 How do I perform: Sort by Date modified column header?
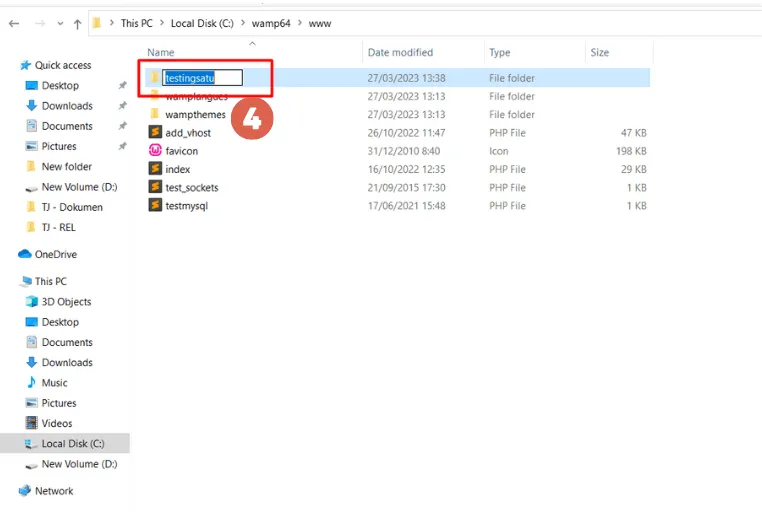[400, 52]
